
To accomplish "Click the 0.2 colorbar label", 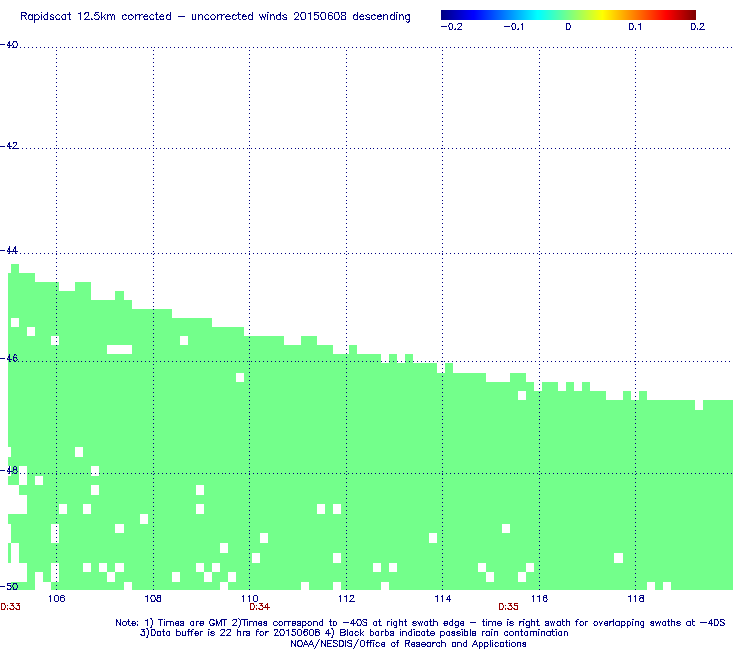I will (x=698, y=27).
